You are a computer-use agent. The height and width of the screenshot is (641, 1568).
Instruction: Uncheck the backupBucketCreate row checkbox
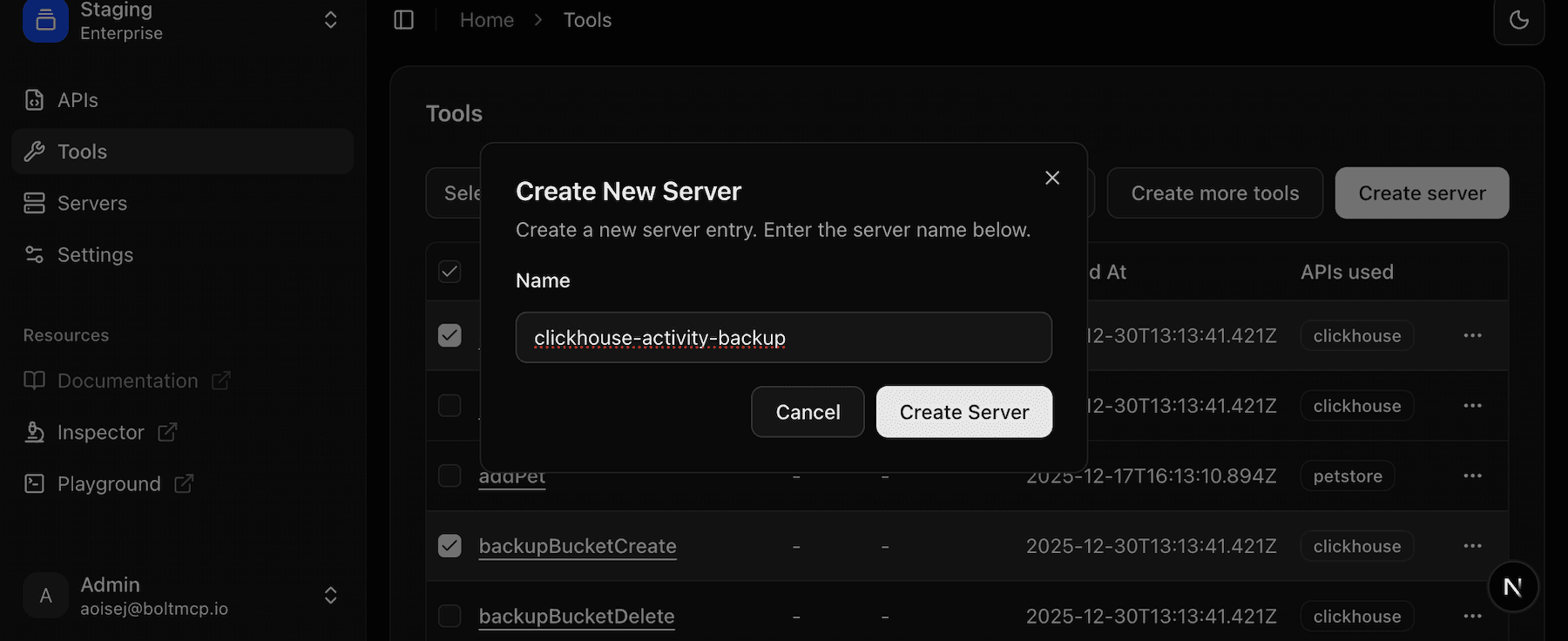[449, 546]
